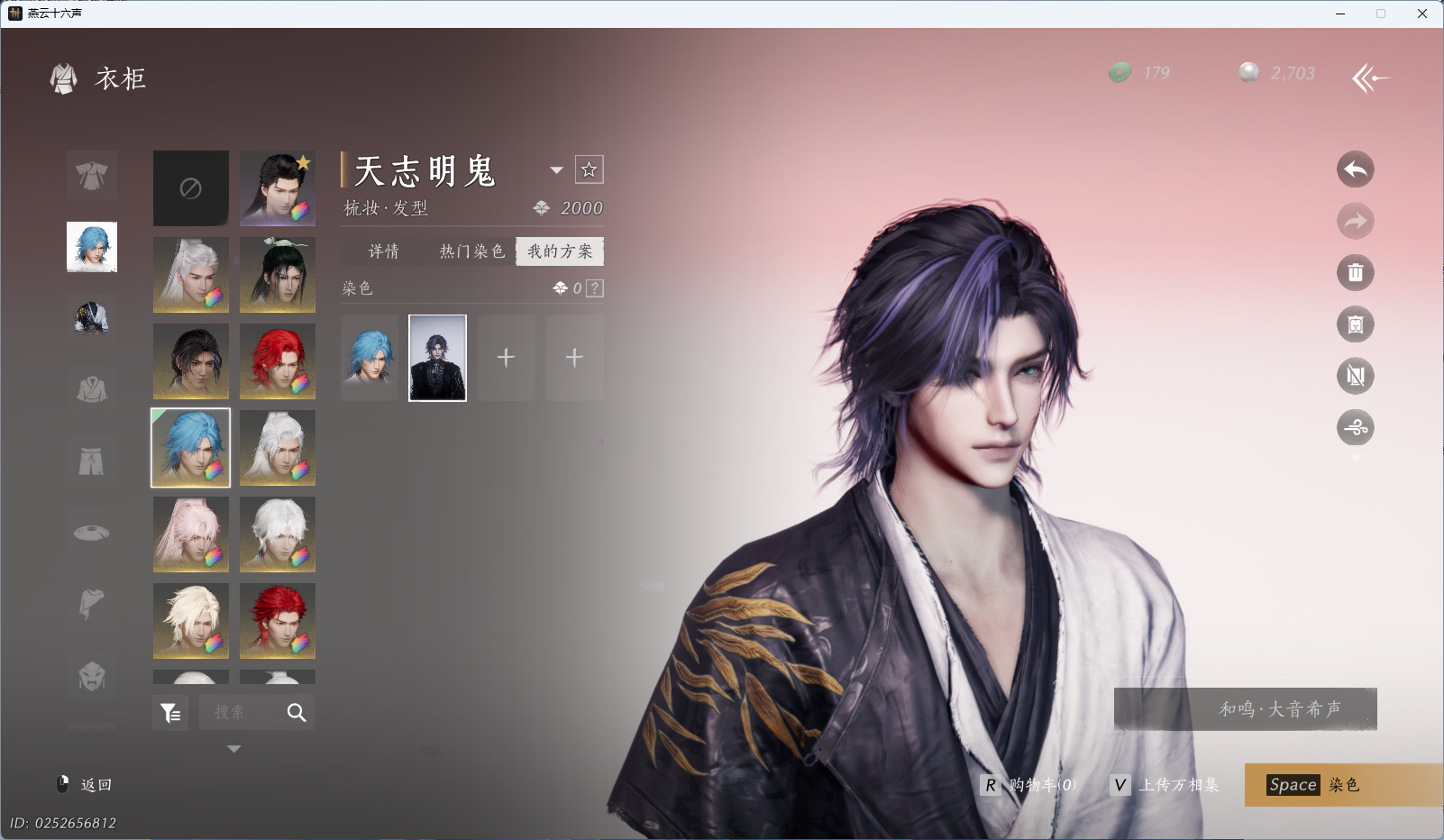Select the blue hair dye scheme

pos(370,358)
